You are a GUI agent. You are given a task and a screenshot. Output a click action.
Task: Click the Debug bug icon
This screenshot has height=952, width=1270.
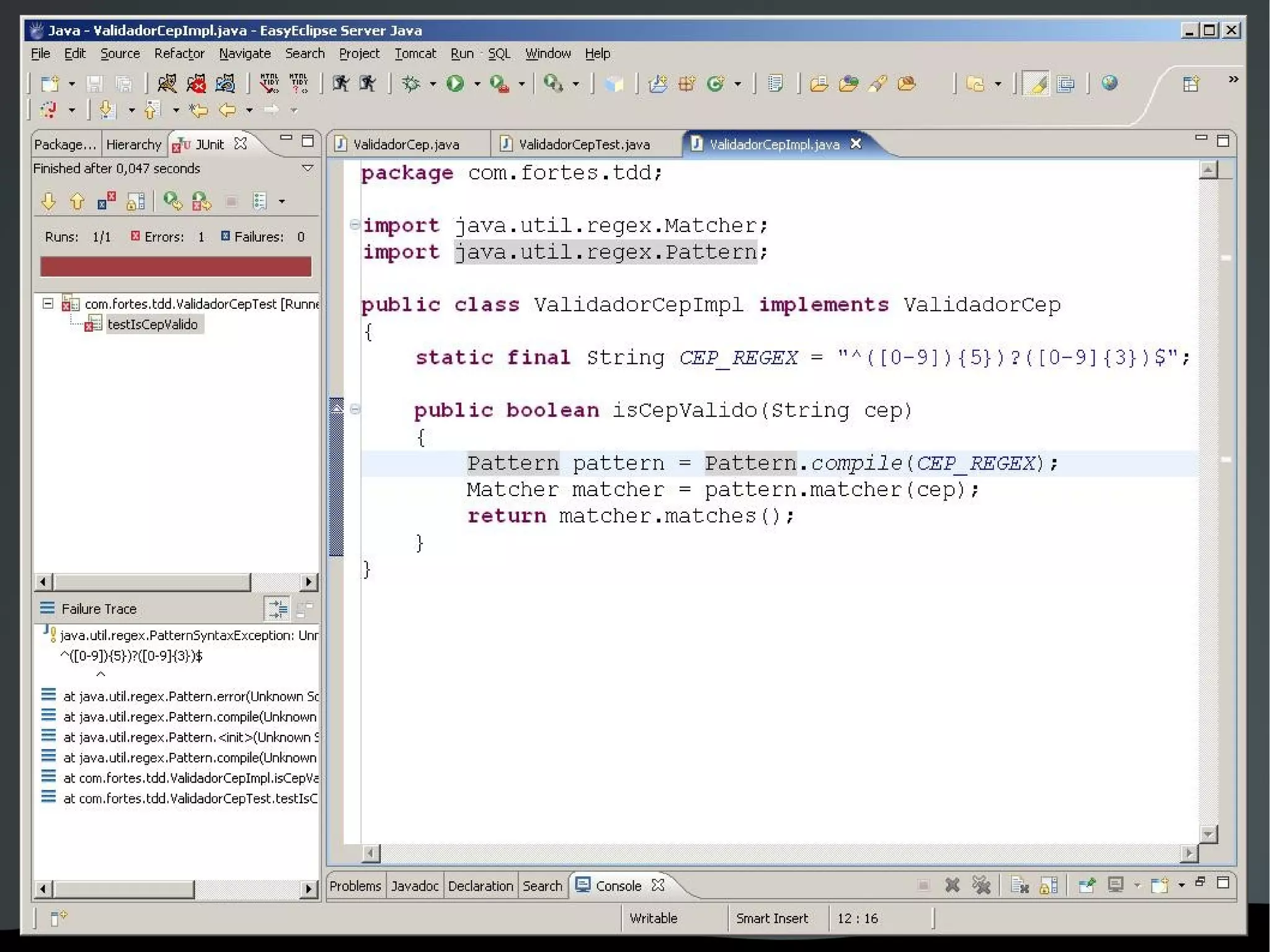click(411, 83)
